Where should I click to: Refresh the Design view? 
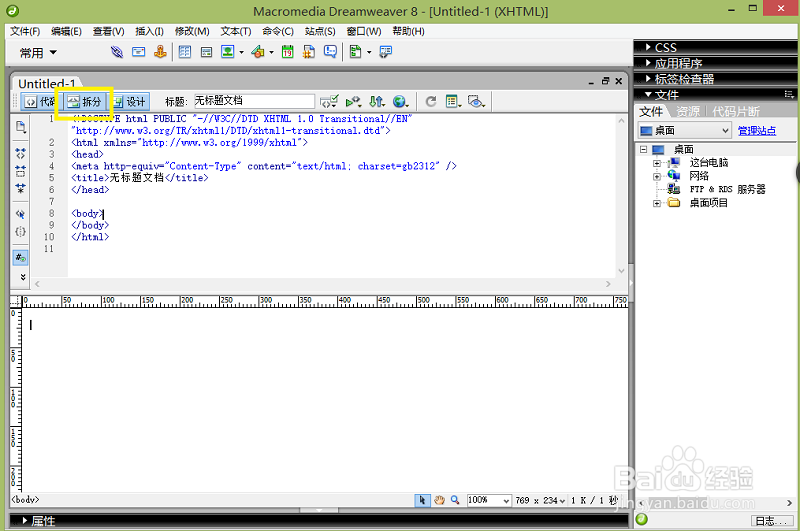431,102
